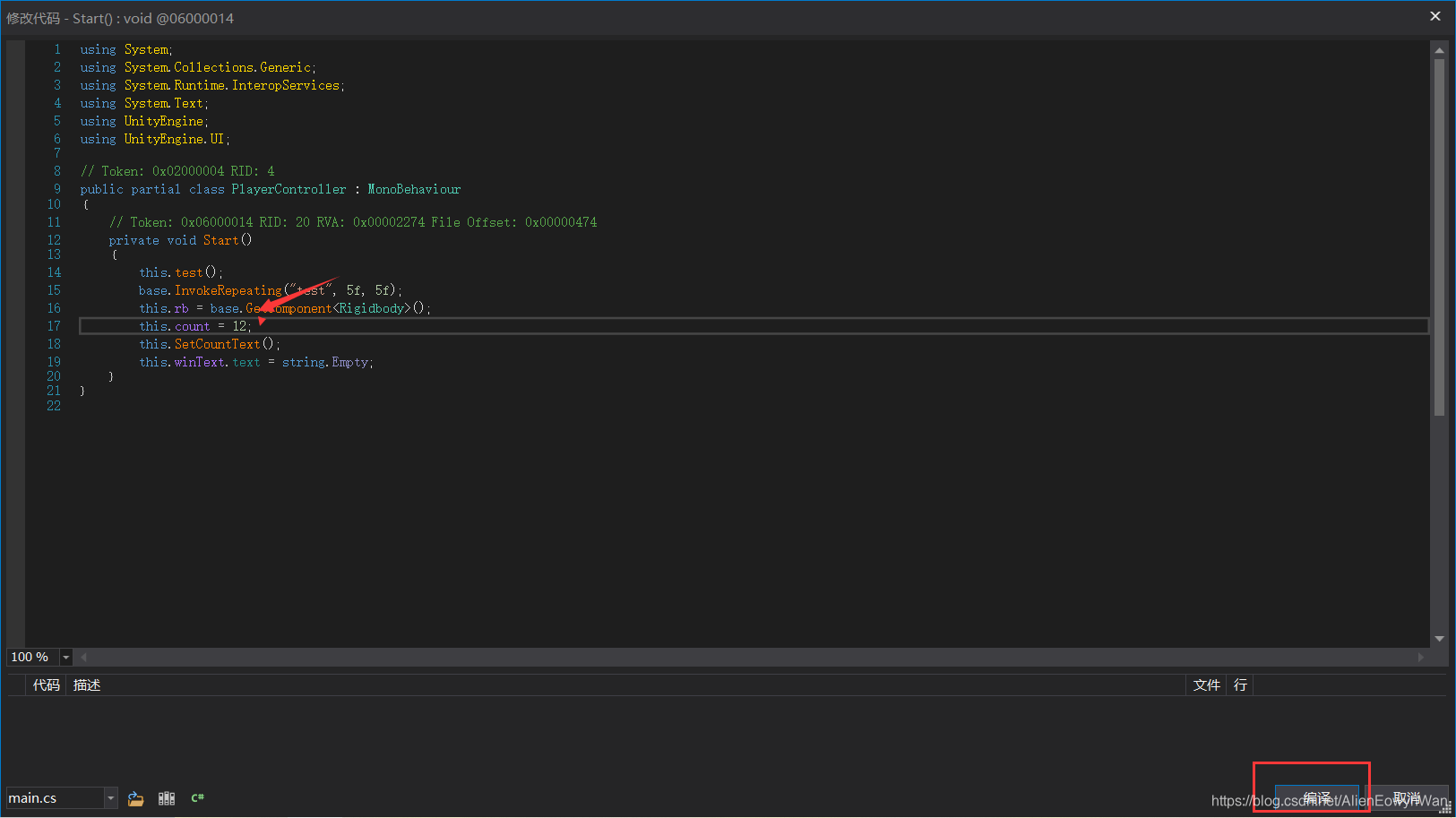
Task: Click the vertical scrollbar thumb
Action: 1439,237
